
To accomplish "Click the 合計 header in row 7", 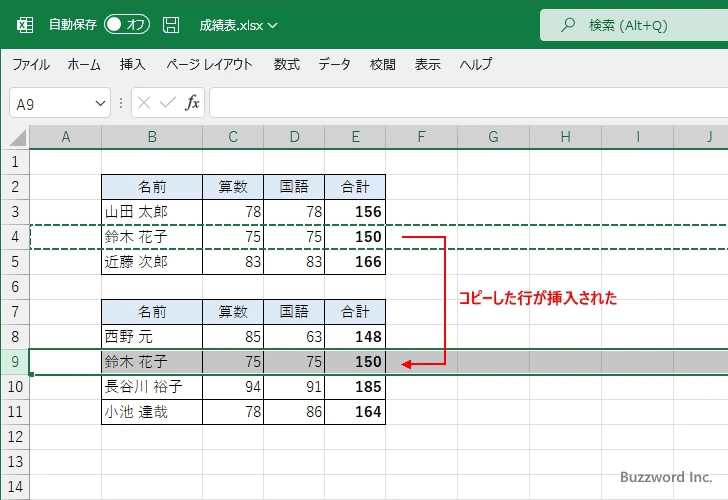I will tap(355, 312).
